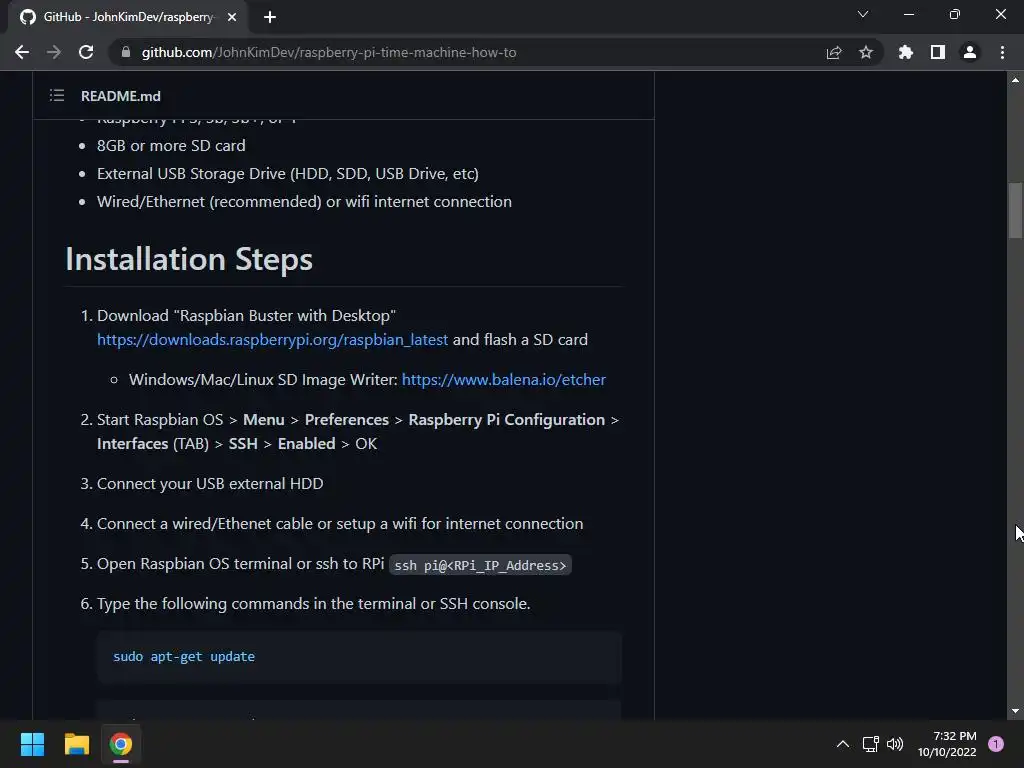Share this page using the share icon
This screenshot has width=1024, height=768.
click(x=834, y=52)
